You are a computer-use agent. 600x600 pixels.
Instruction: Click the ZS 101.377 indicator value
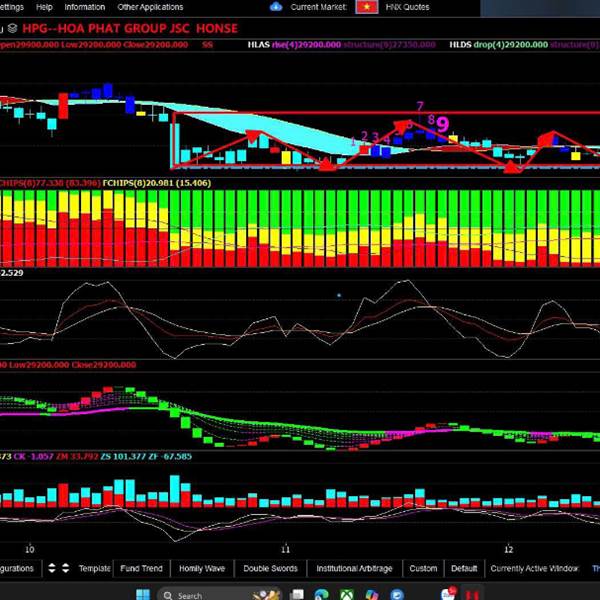pos(123,457)
